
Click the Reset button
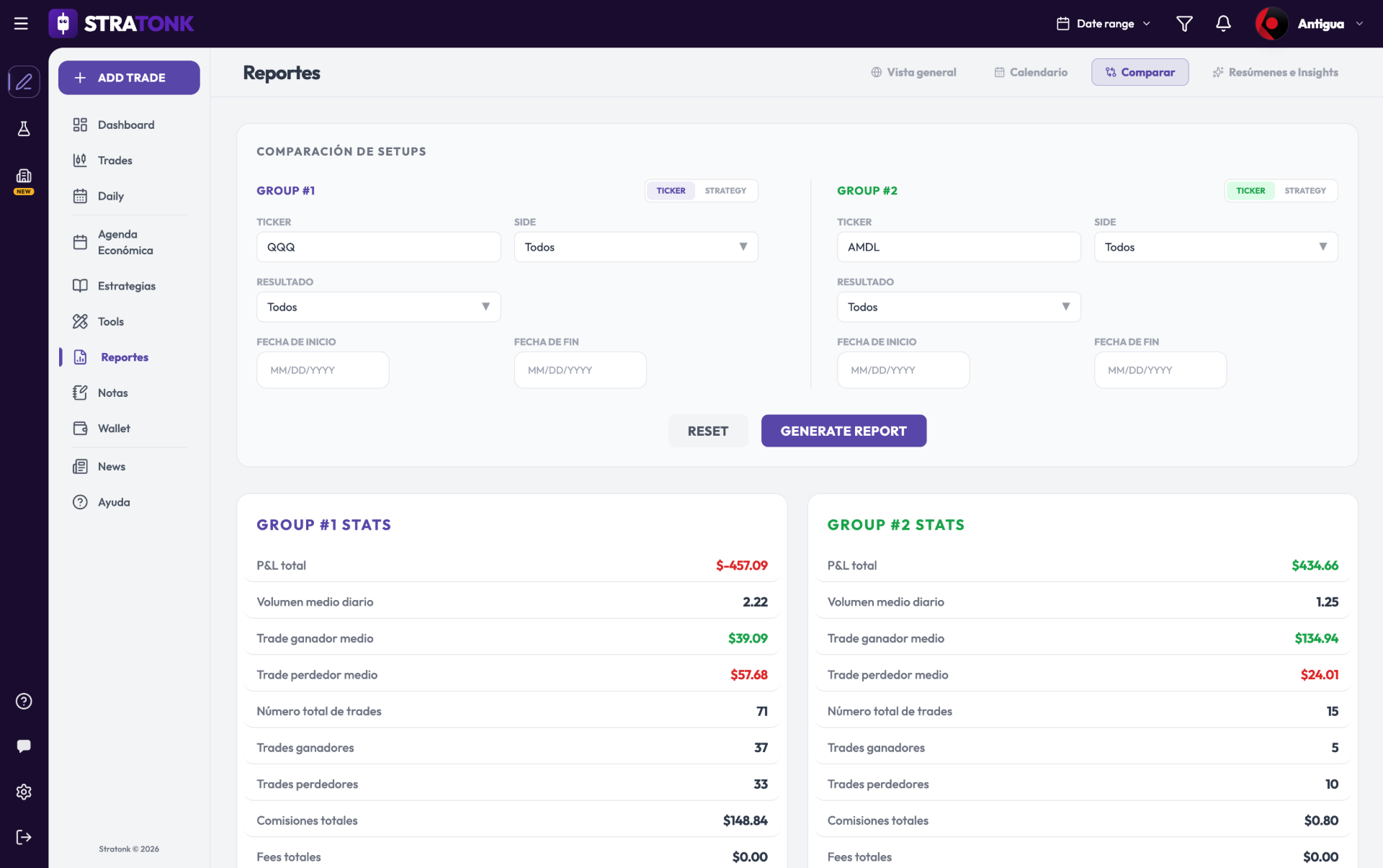(708, 431)
